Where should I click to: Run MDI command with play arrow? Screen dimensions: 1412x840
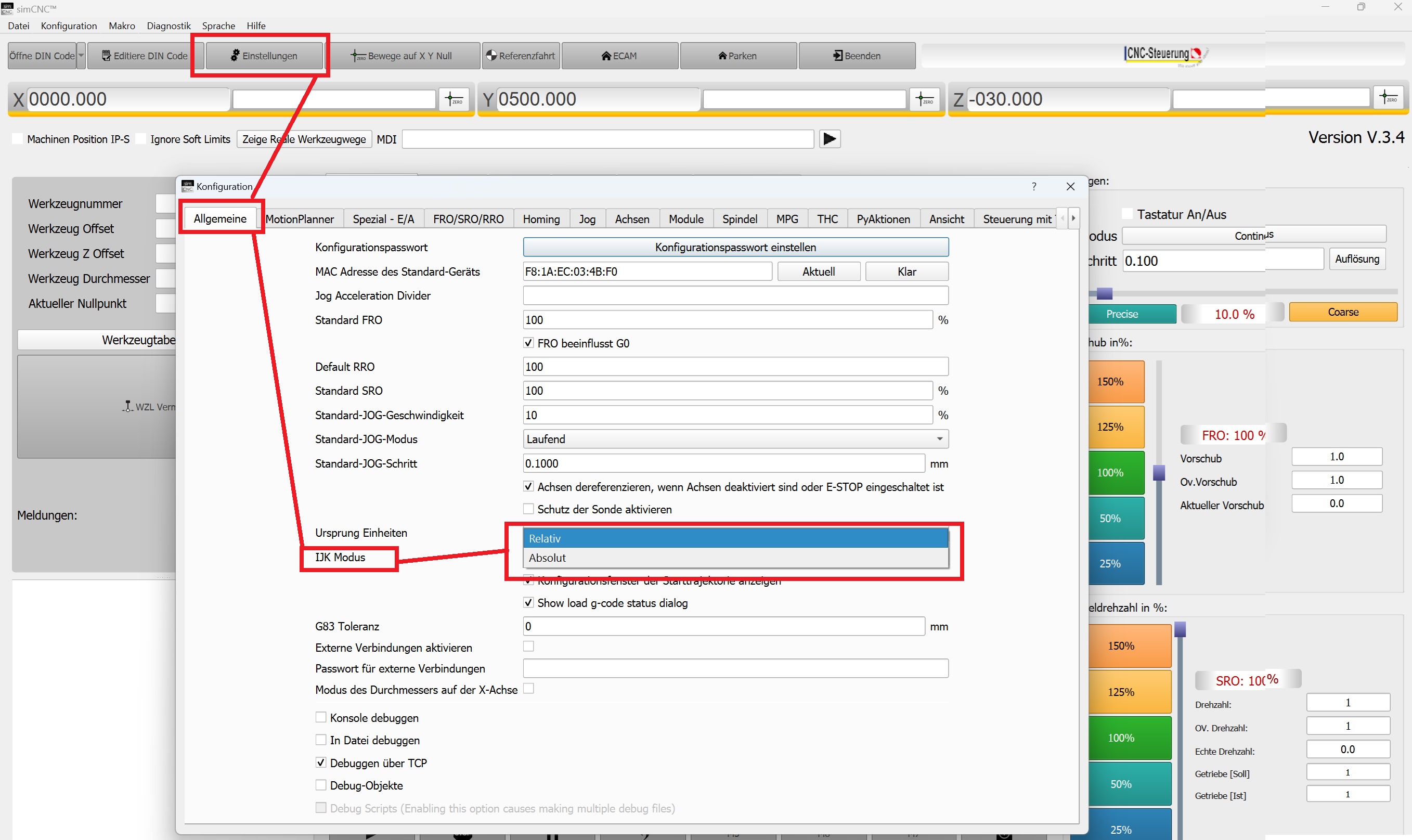[829, 139]
